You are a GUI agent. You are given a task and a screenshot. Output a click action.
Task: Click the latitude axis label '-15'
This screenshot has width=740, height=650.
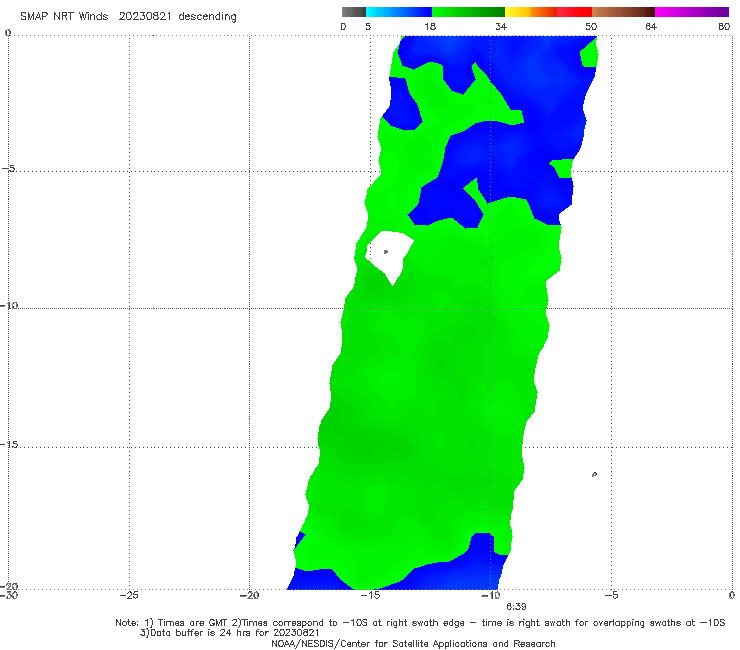coord(9,444)
